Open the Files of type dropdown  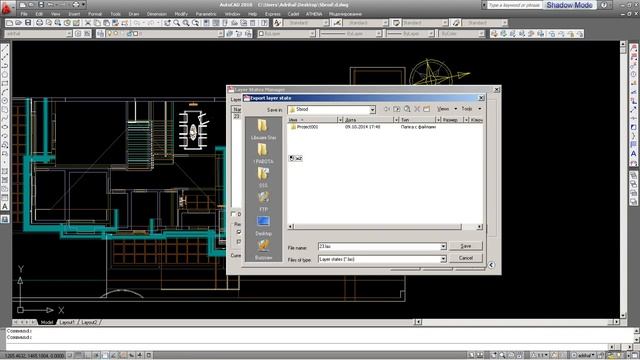point(443,259)
